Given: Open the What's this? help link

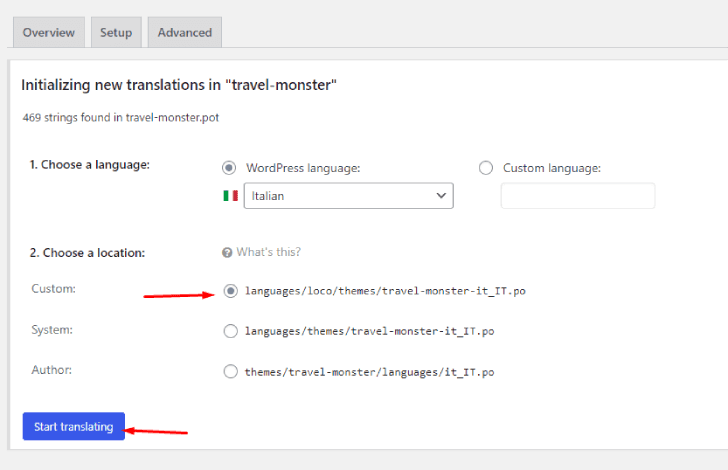Looking at the screenshot, I should tap(268, 252).
